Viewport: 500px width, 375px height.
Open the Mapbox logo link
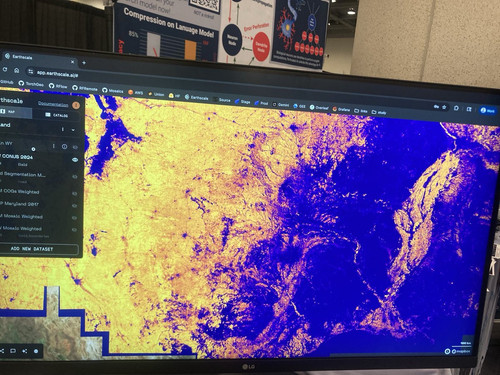(x=461, y=351)
